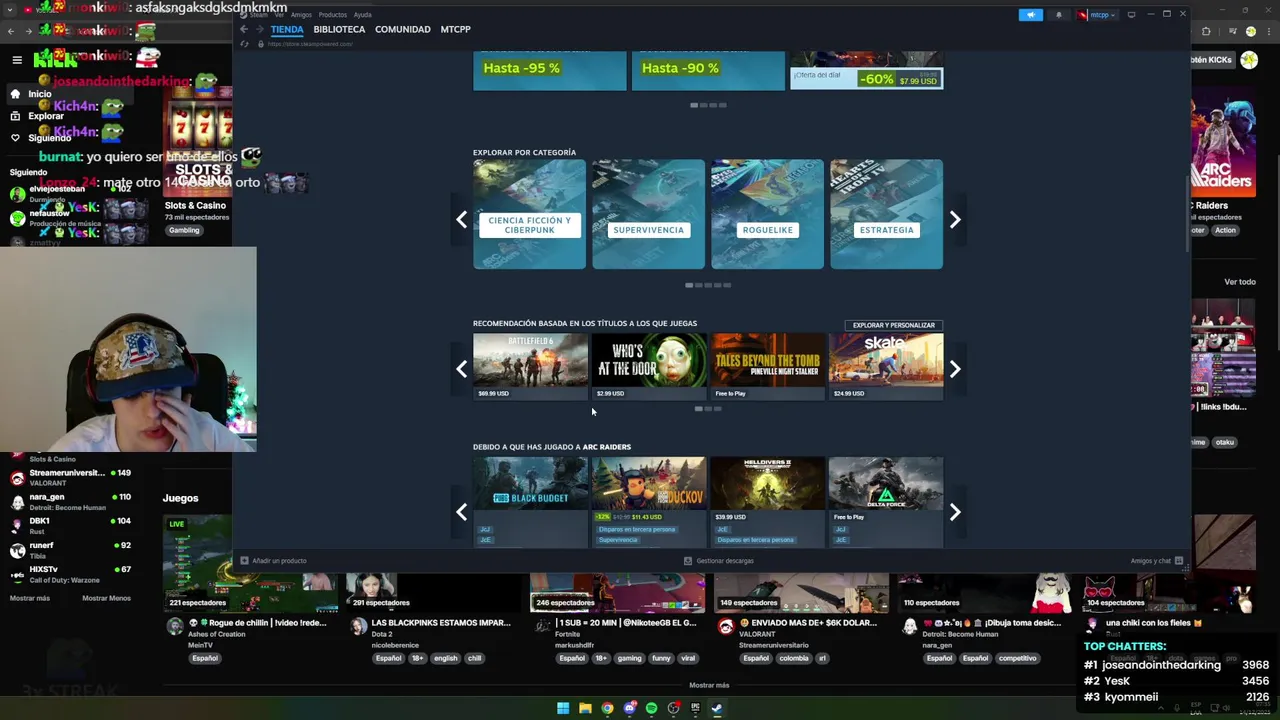Click the Siguiendo heart icon in Kick
This screenshot has width=1280, height=720.
(15, 138)
